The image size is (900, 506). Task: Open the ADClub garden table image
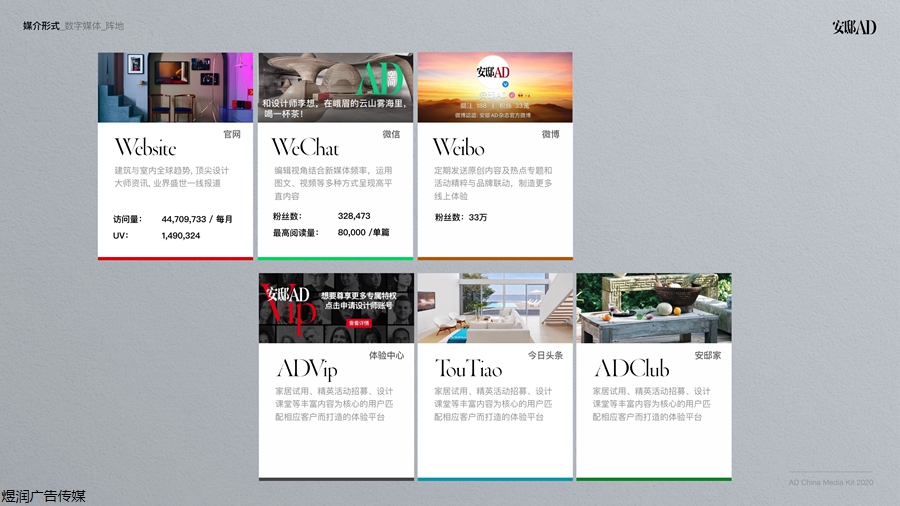(x=654, y=308)
